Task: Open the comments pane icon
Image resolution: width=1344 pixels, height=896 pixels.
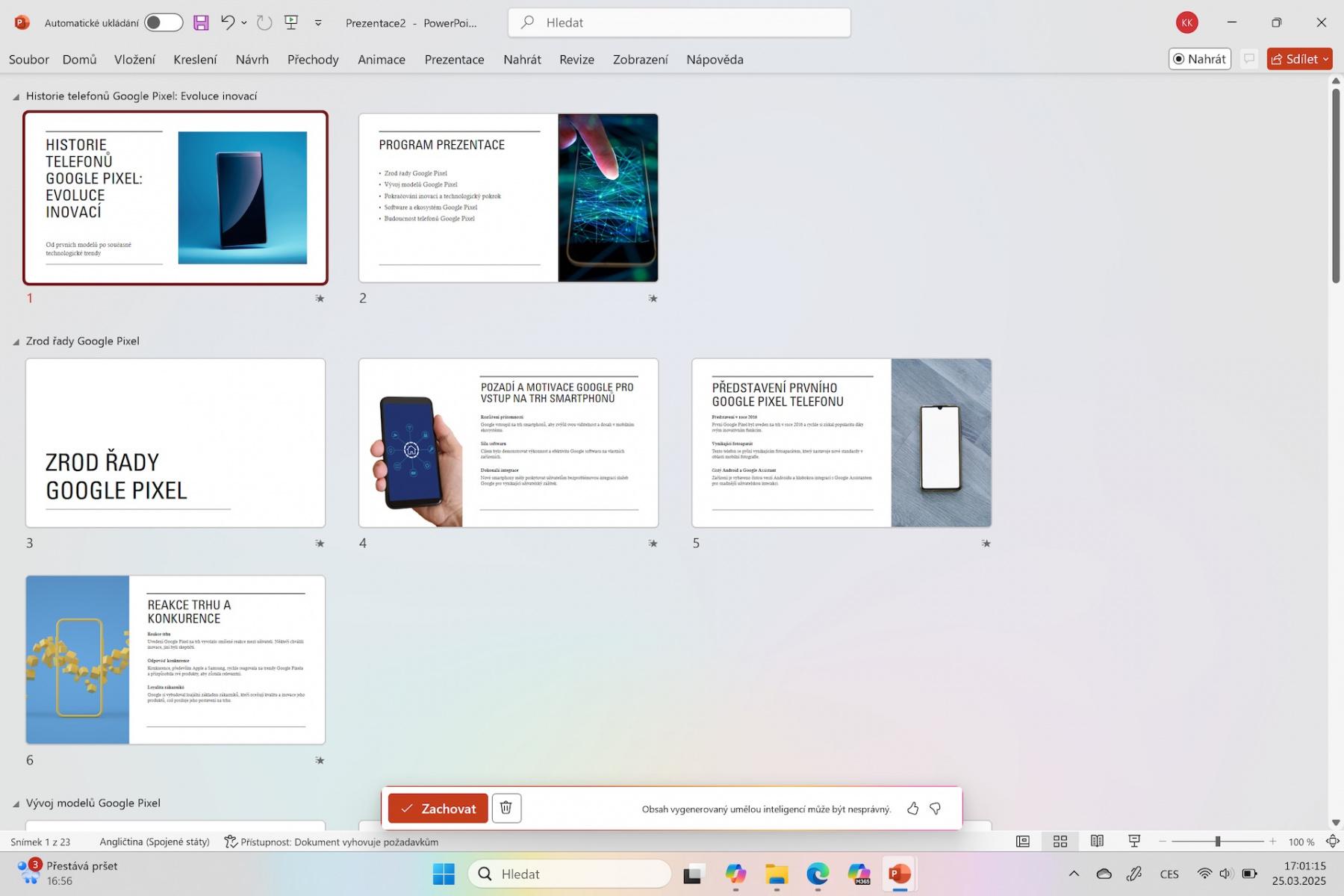Action: tap(1248, 59)
